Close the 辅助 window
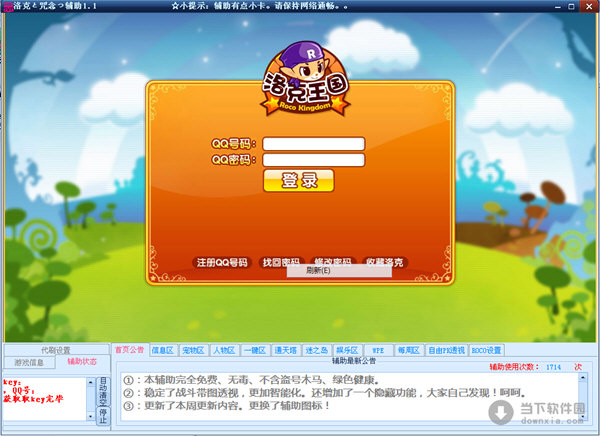Image resolution: width=600 pixels, height=436 pixels. click(588, 7)
